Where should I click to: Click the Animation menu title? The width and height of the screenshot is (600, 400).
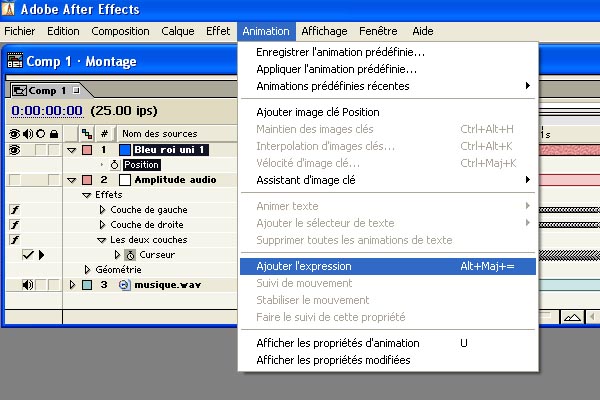(266, 31)
